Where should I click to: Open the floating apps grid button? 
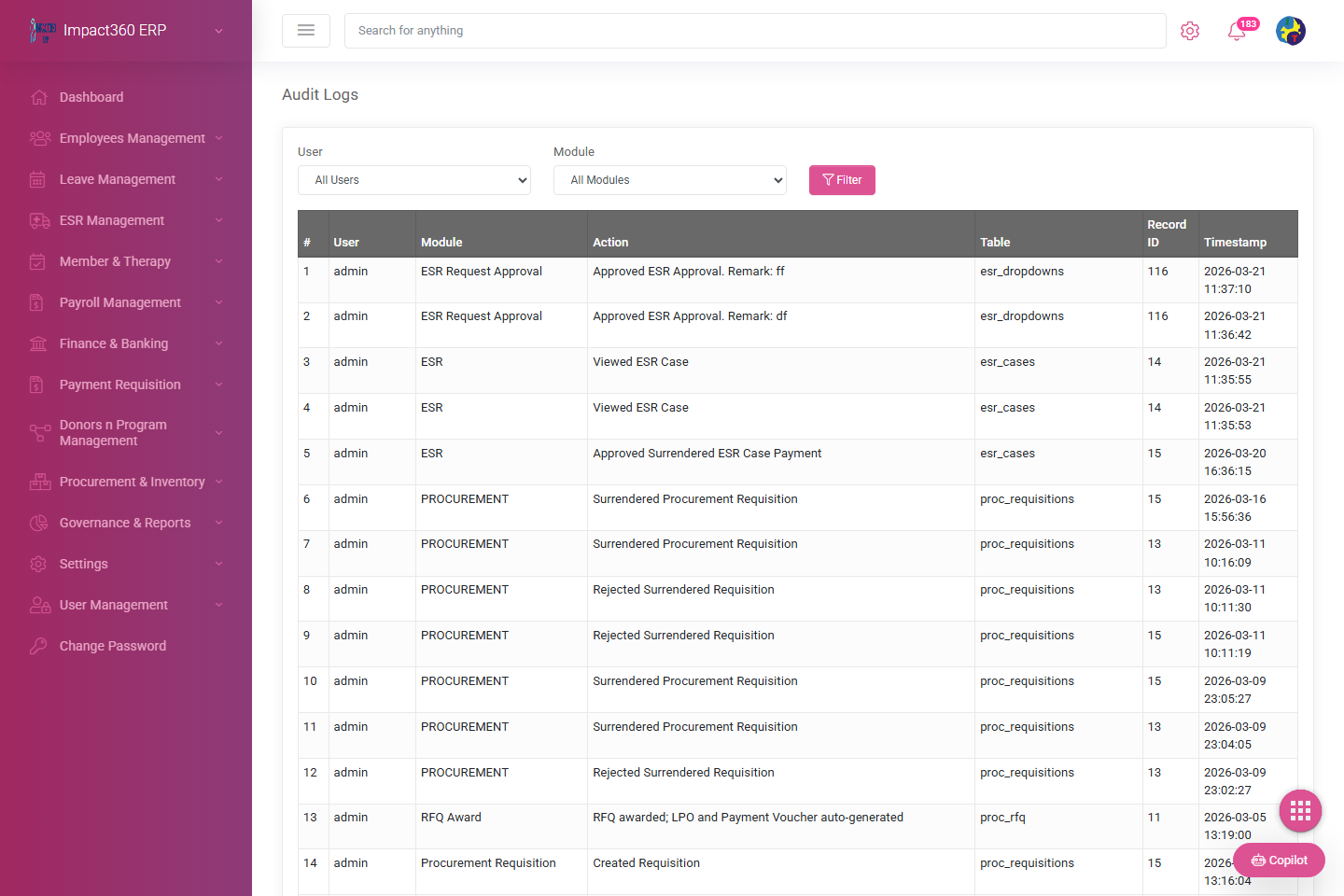pos(1300,811)
